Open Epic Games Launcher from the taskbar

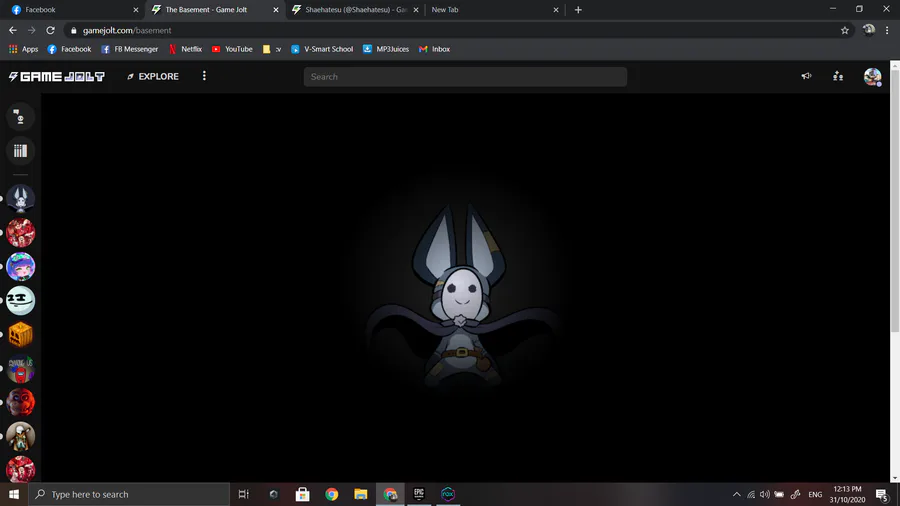pyautogui.click(x=419, y=494)
